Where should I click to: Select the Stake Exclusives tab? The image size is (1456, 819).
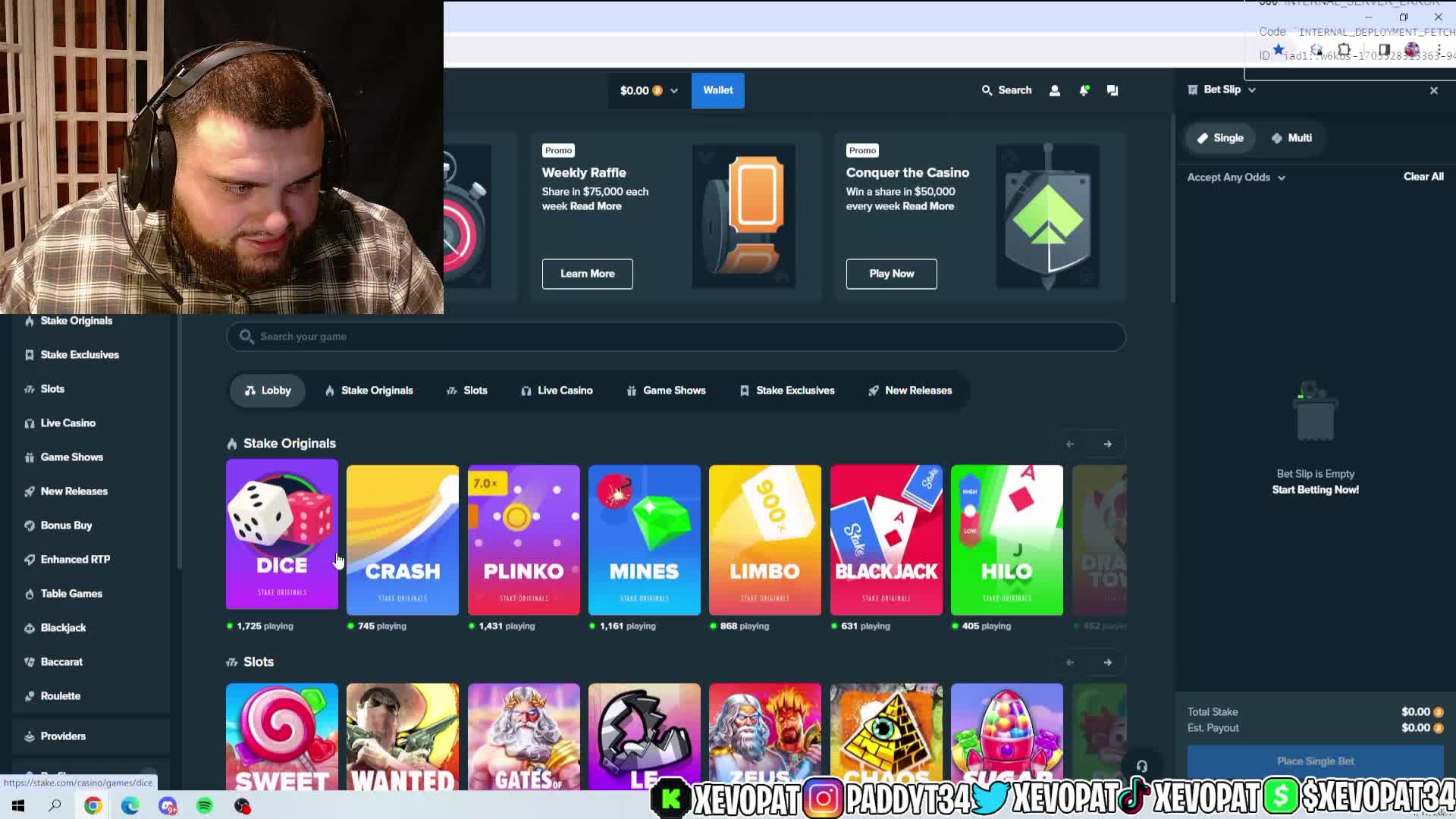[786, 391]
